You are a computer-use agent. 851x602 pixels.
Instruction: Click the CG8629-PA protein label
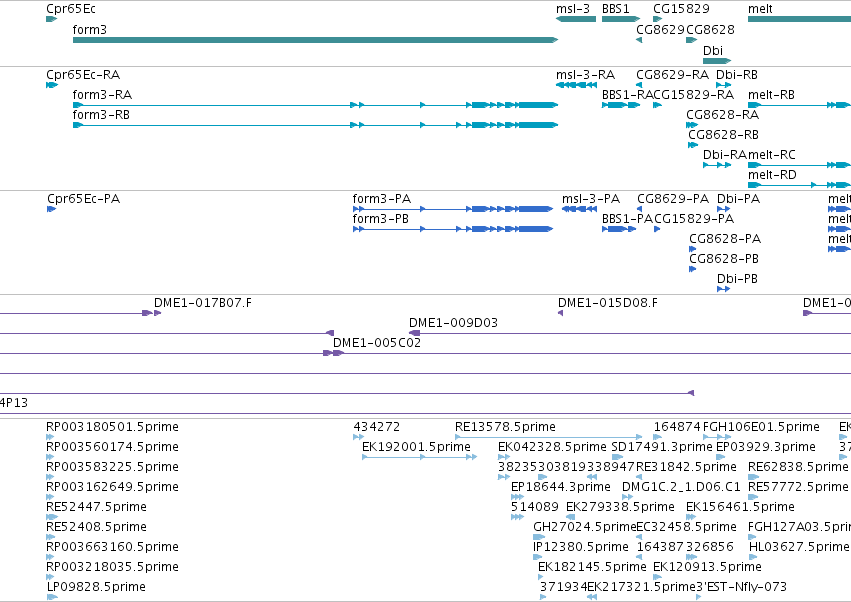click(x=673, y=199)
